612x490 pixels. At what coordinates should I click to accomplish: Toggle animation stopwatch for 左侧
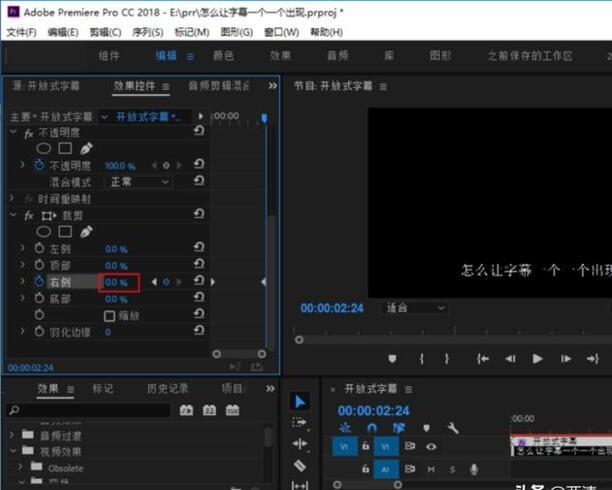[x=39, y=248]
